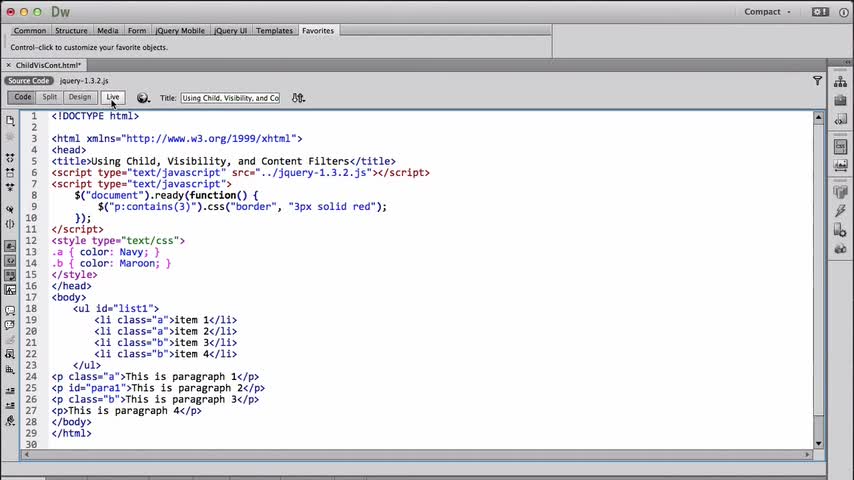Click Outdent Code icon
Viewport: 854px width, 480px height.
pyautogui.click(x=10, y=405)
